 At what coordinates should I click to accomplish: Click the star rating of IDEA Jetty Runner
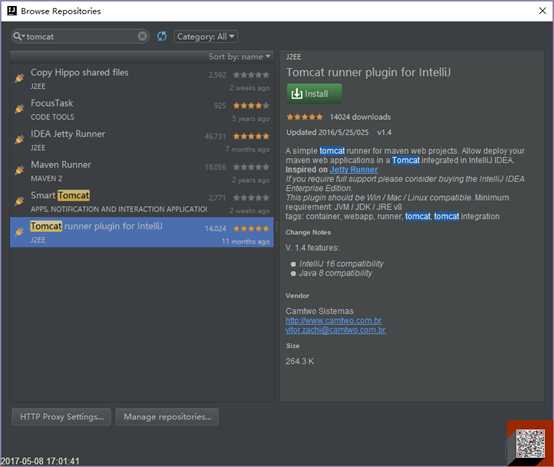251,136
